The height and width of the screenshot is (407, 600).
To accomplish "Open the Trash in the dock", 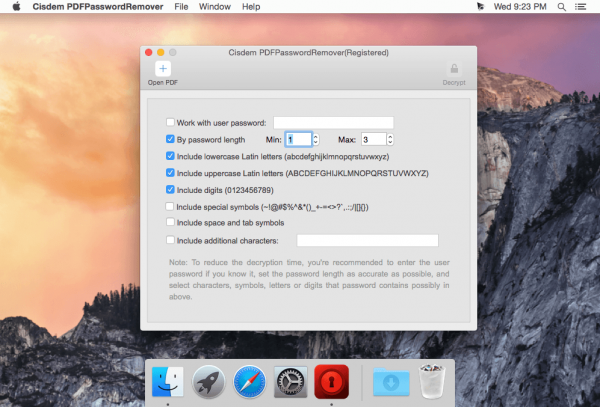I will click(x=432, y=381).
